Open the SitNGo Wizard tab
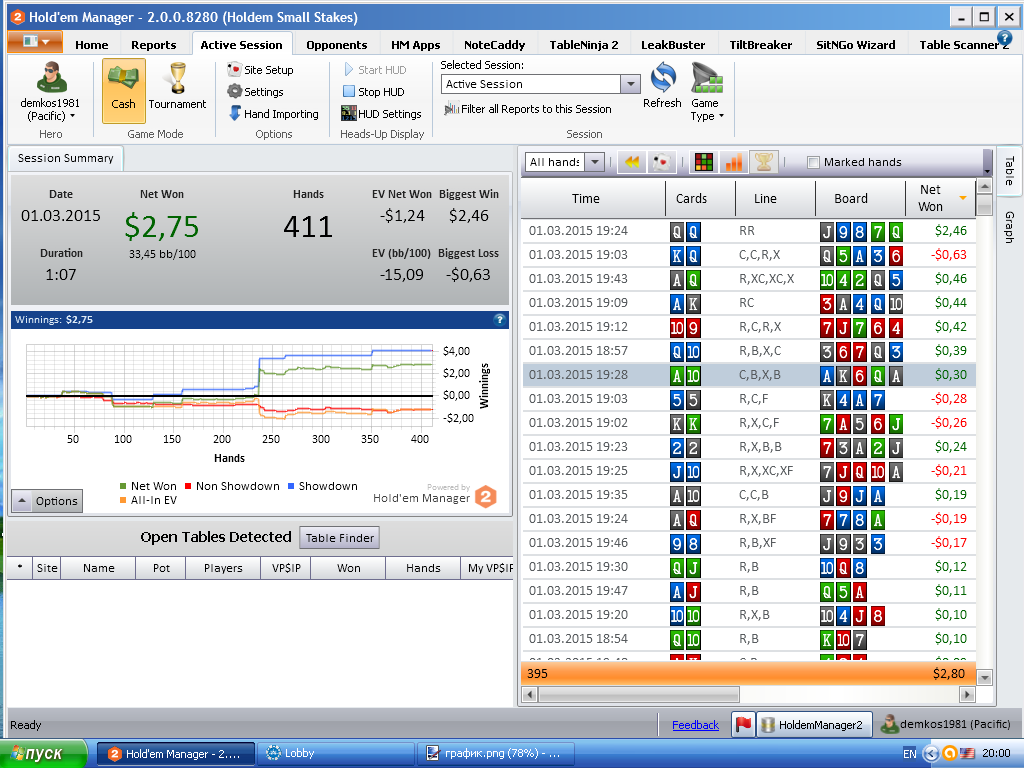1024x768 pixels. pos(856,45)
